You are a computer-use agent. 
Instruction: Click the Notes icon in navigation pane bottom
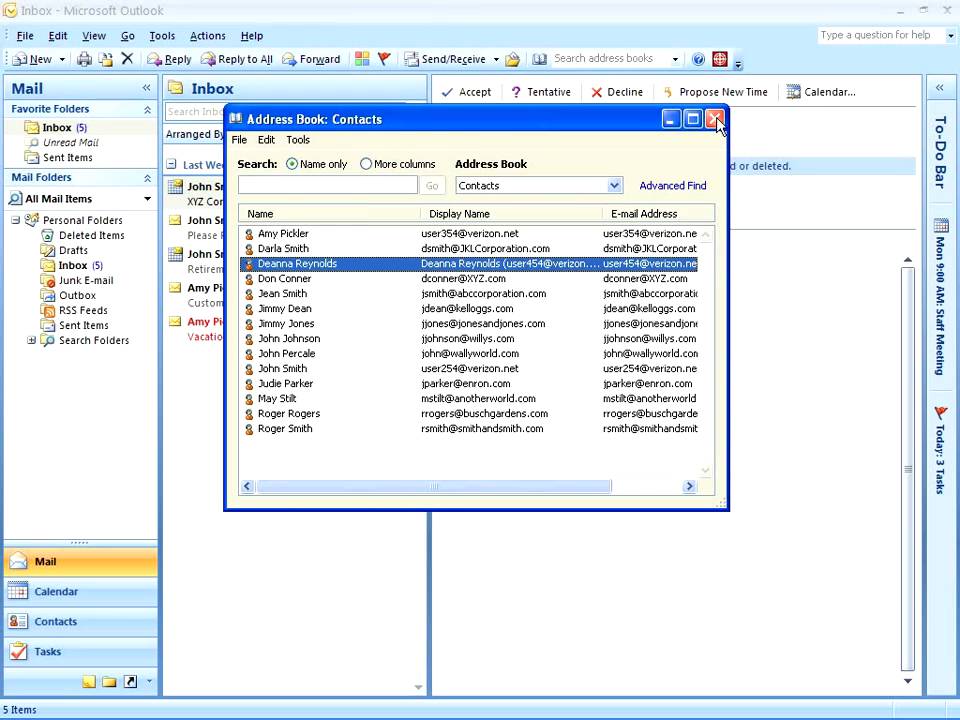click(x=89, y=681)
